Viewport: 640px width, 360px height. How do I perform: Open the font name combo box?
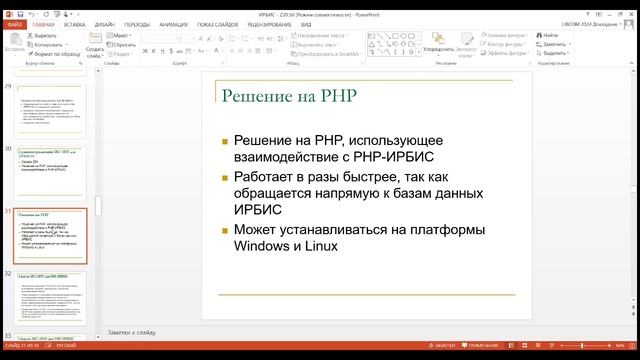pos(161,39)
